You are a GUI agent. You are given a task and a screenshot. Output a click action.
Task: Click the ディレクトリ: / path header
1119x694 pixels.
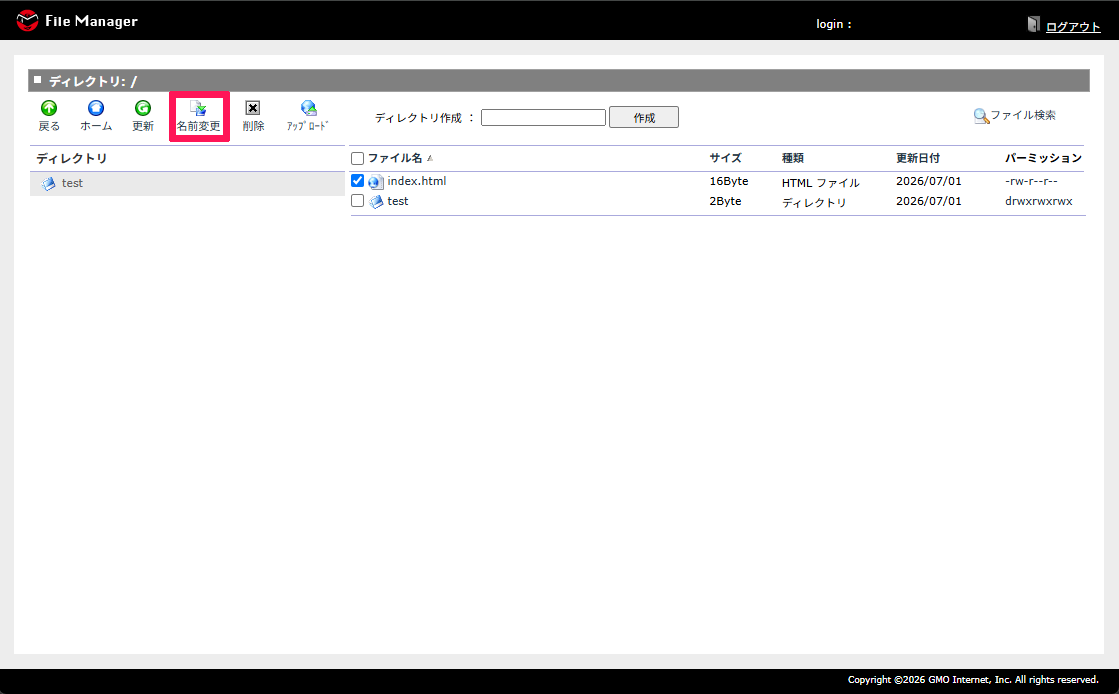point(93,81)
